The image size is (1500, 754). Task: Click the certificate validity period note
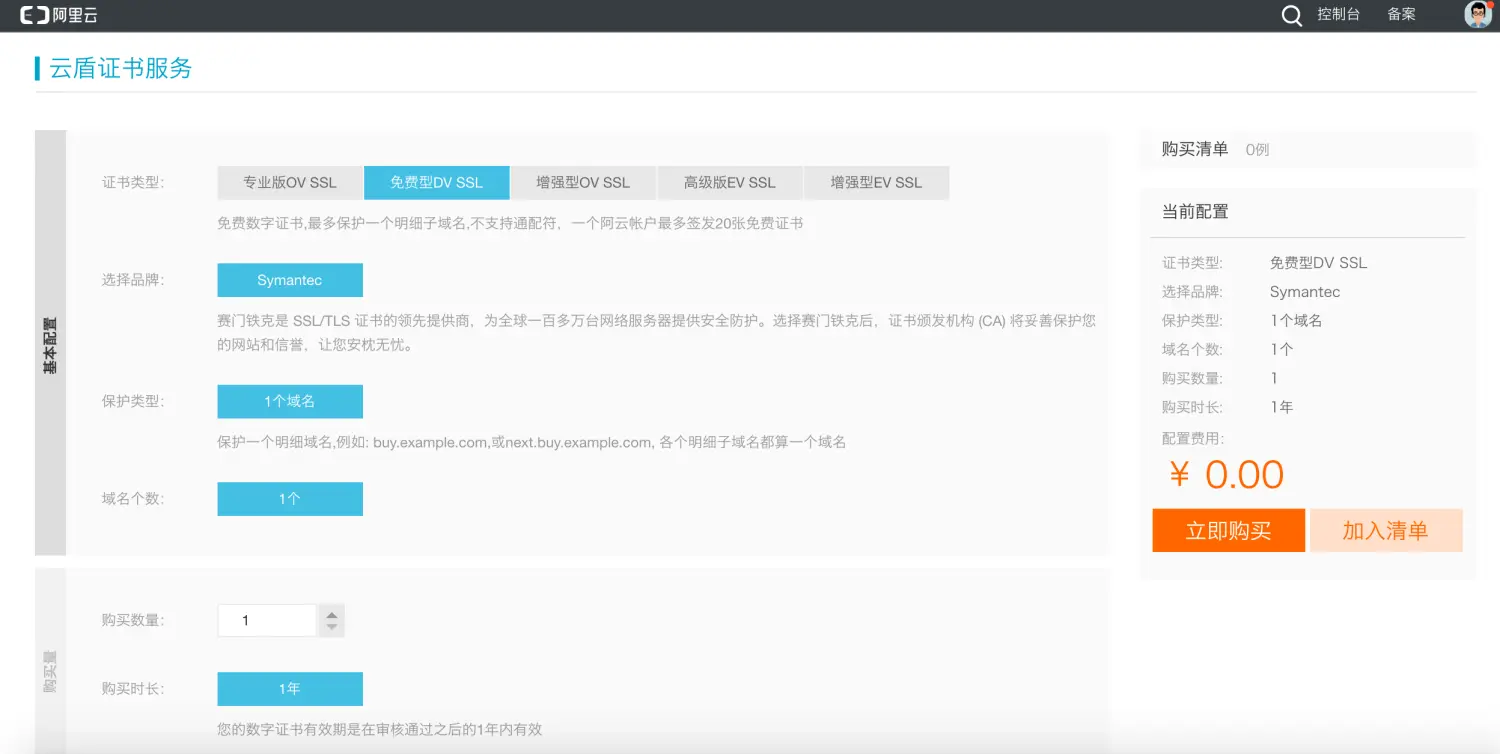point(380,730)
